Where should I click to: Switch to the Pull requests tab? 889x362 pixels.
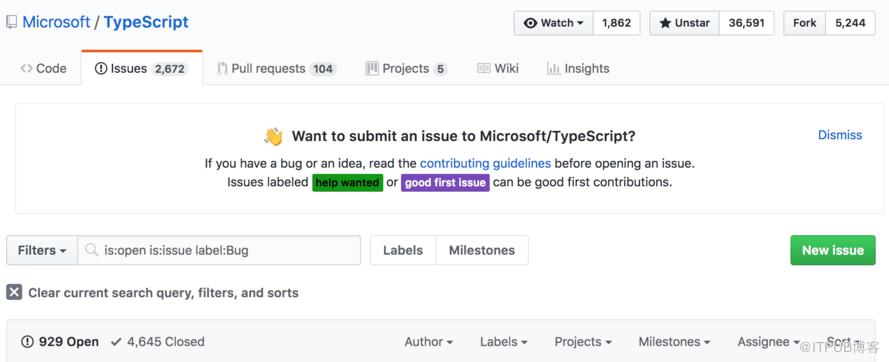coord(277,69)
